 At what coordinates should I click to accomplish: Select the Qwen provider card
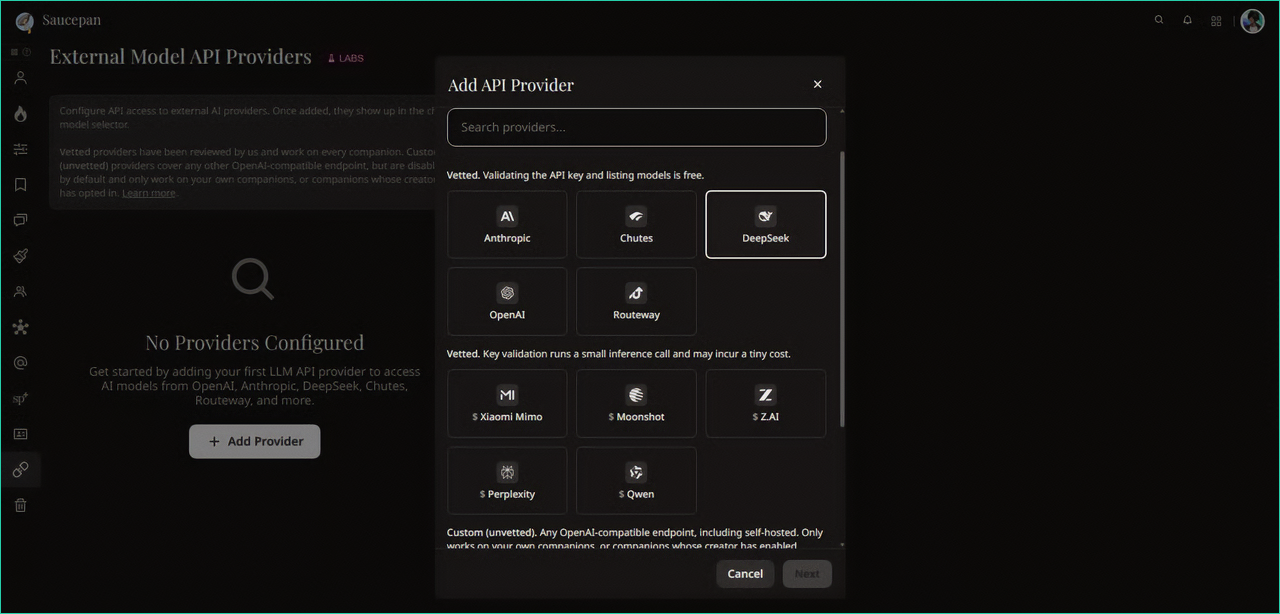pyautogui.click(x=636, y=481)
